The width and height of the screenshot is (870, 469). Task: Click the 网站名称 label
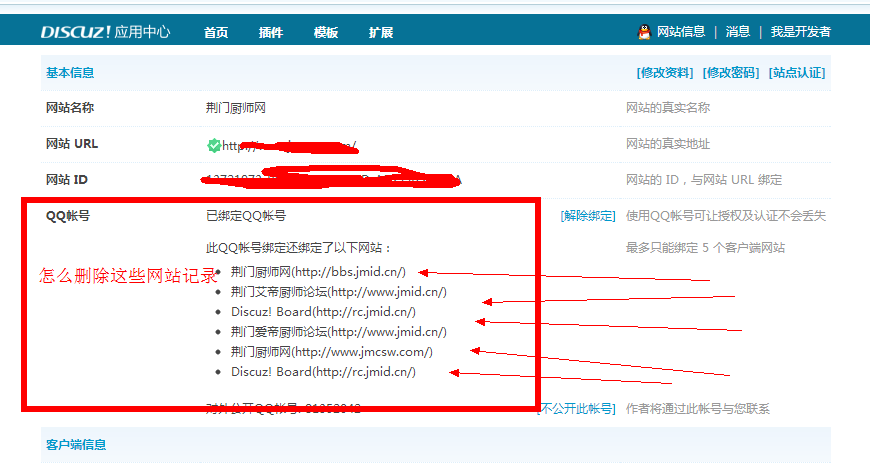(70, 108)
